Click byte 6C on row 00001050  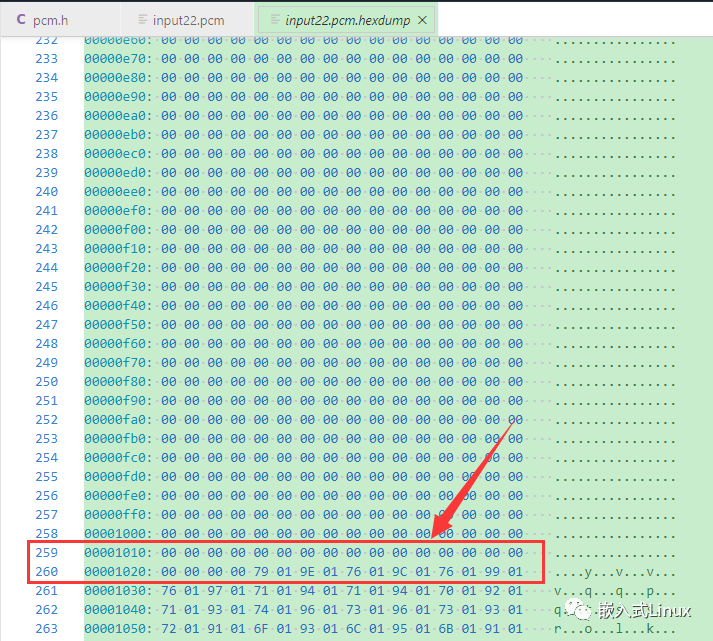pyautogui.click(x=353, y=629)
